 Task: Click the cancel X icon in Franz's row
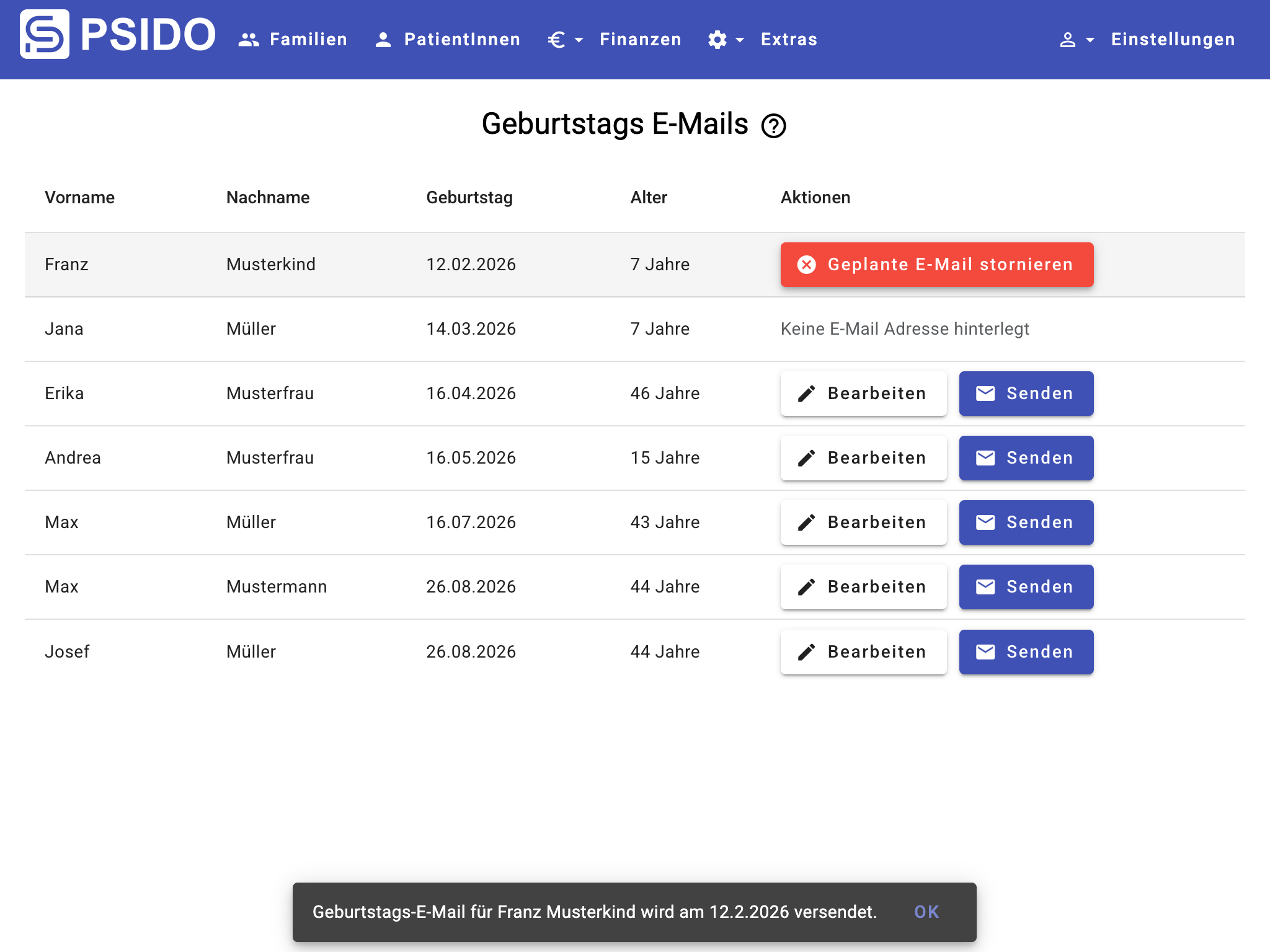[806, 265]
